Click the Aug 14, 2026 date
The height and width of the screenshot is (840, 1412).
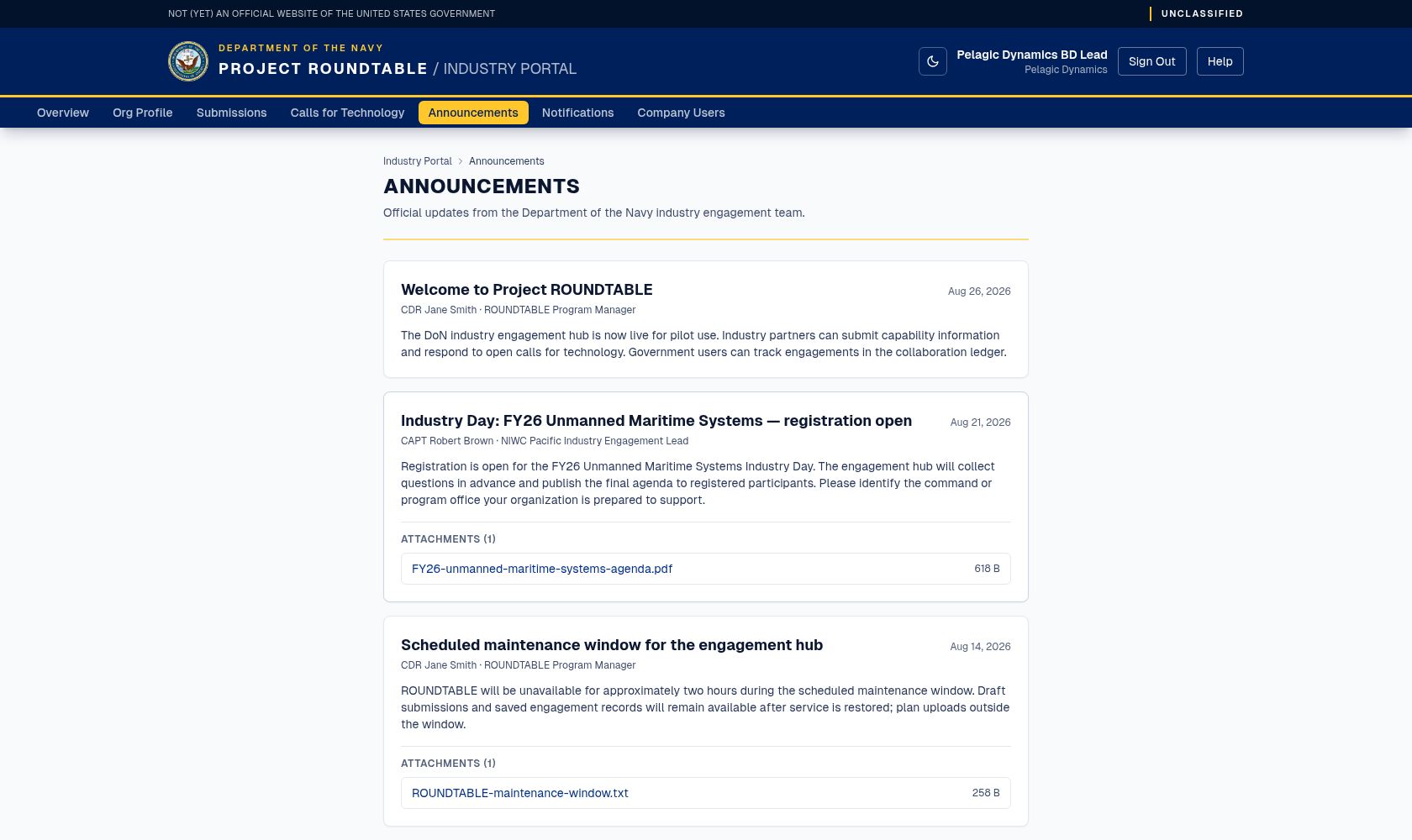tap(981, 647)
